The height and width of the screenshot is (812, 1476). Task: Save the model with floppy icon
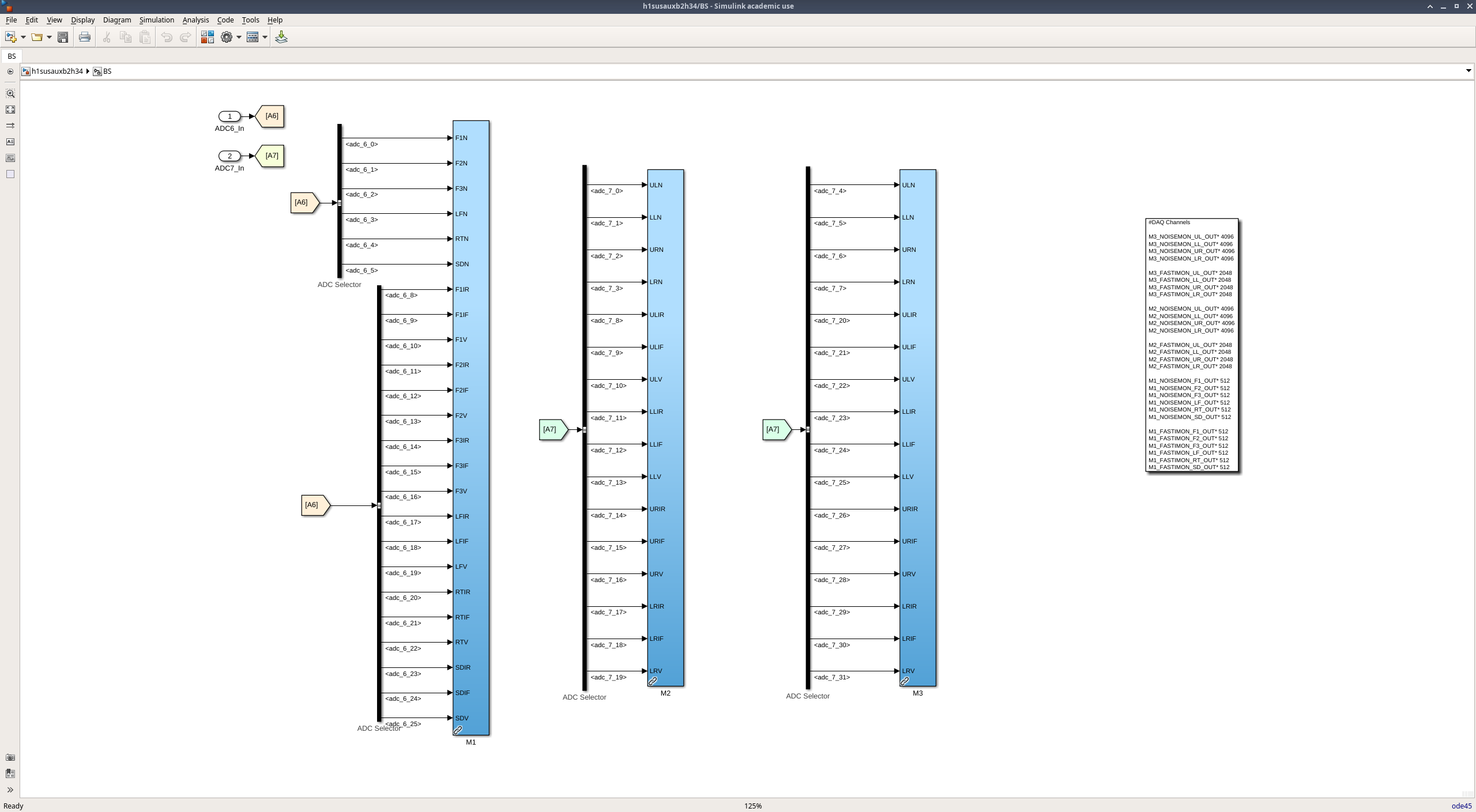pos(63,37)
